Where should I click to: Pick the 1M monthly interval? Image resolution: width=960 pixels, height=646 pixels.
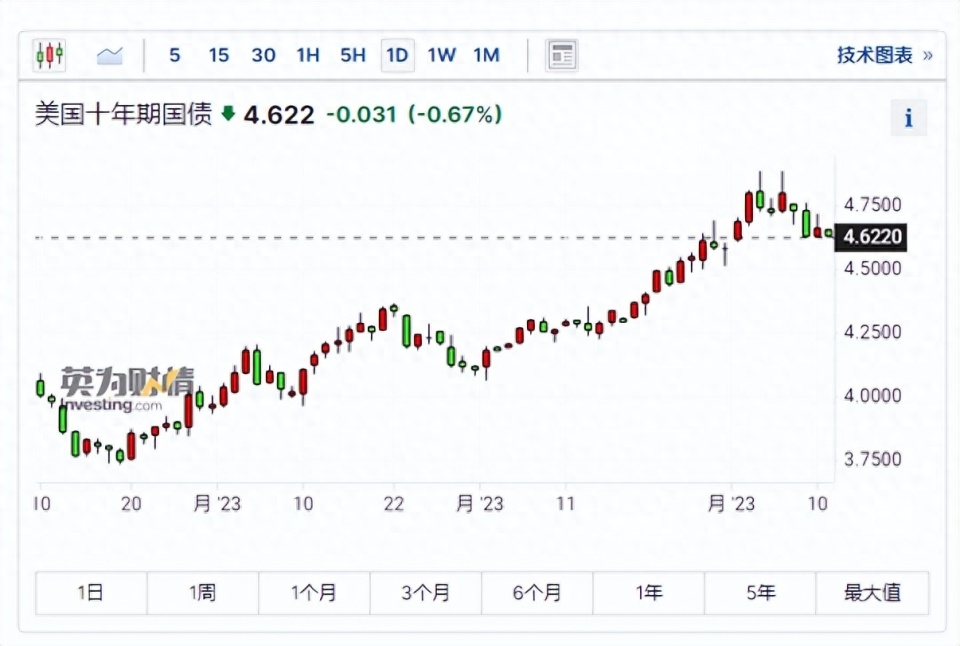[x=486, y=55]
